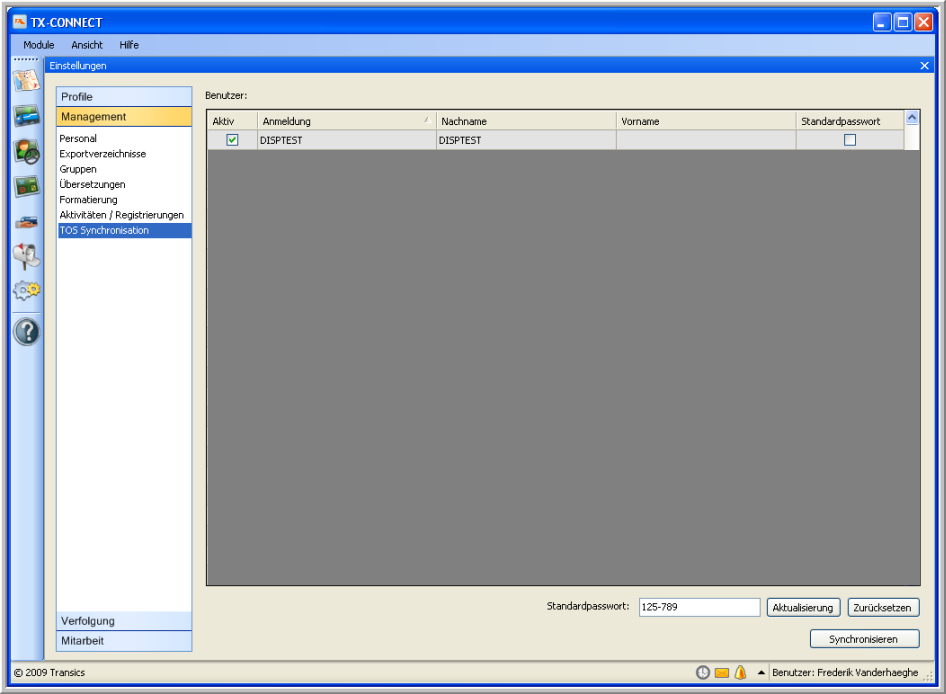Click the table scrollbar up arrow
Viewport: 946px width, 694px height.
point(912,118)
